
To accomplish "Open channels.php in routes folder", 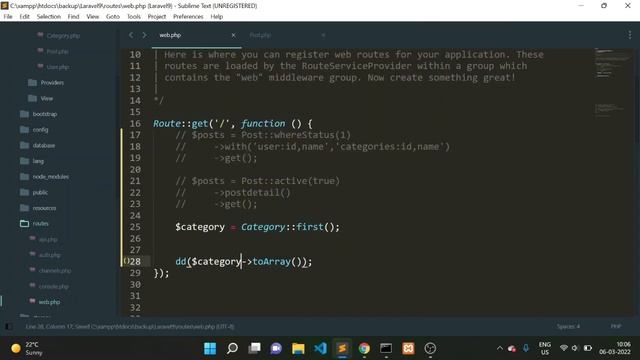I will (x=55, y=271).
